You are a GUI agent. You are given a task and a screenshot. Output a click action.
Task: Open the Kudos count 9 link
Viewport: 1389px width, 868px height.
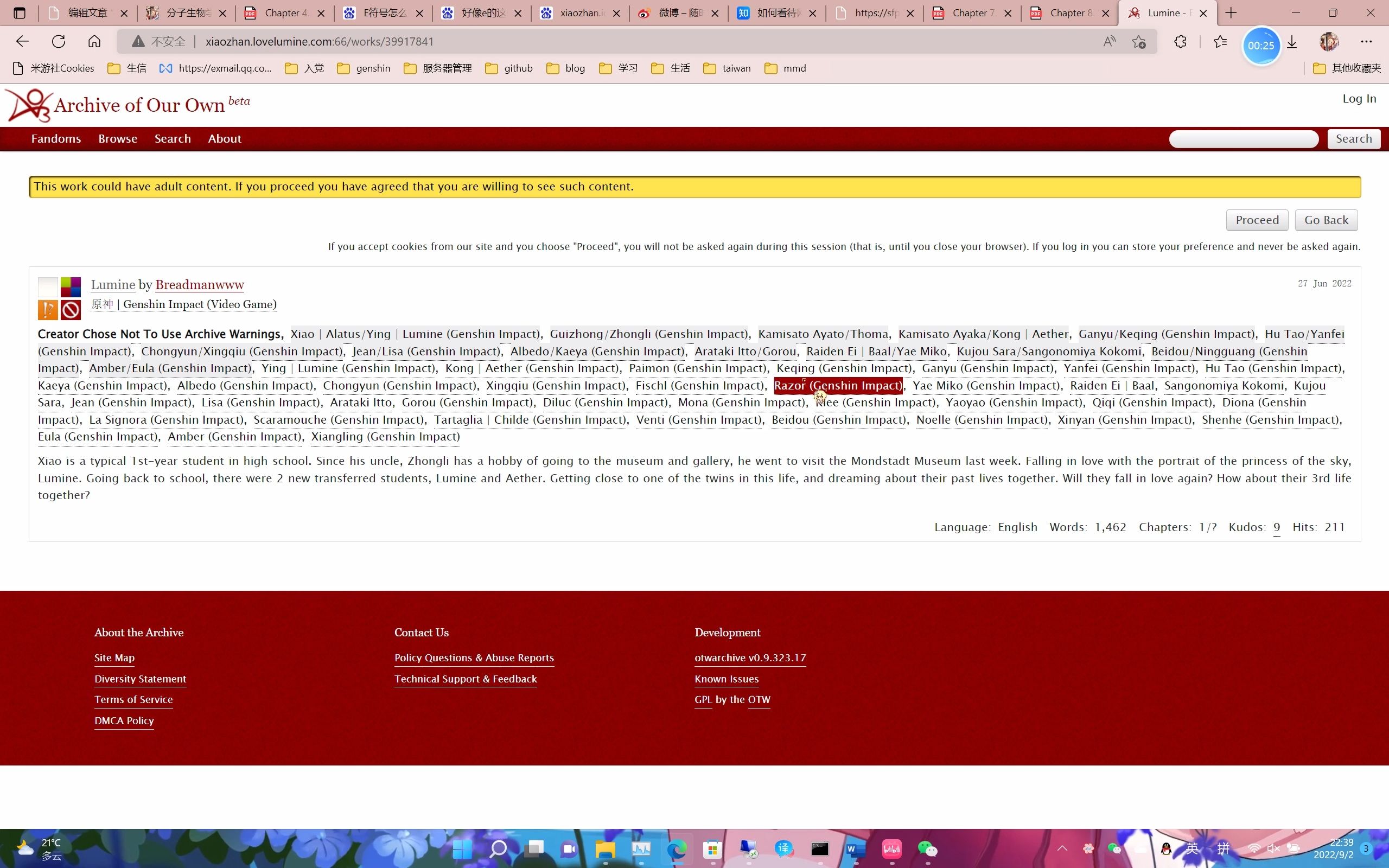[1277, 527]
